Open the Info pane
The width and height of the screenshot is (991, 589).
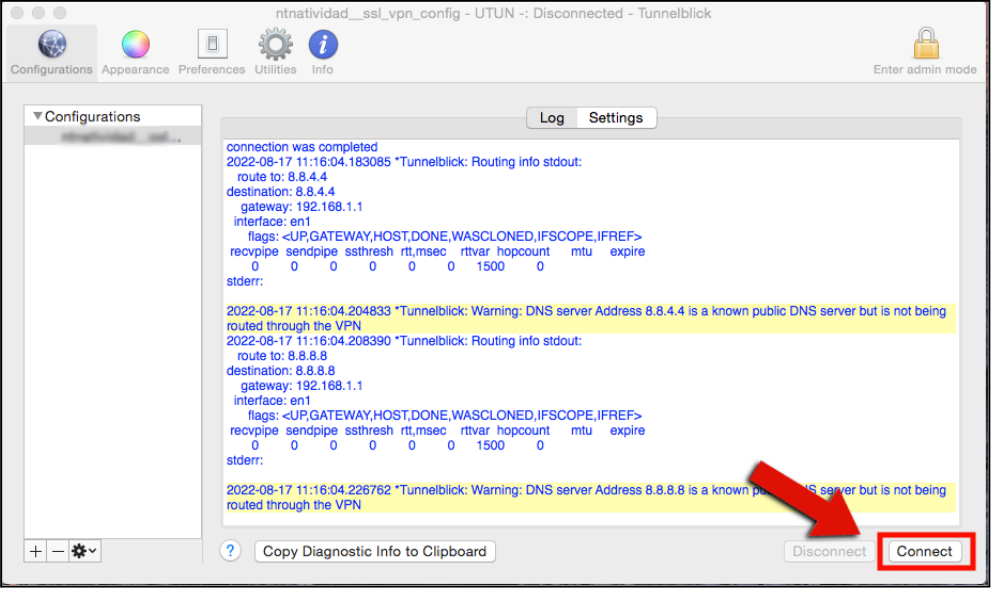(323, 53)
